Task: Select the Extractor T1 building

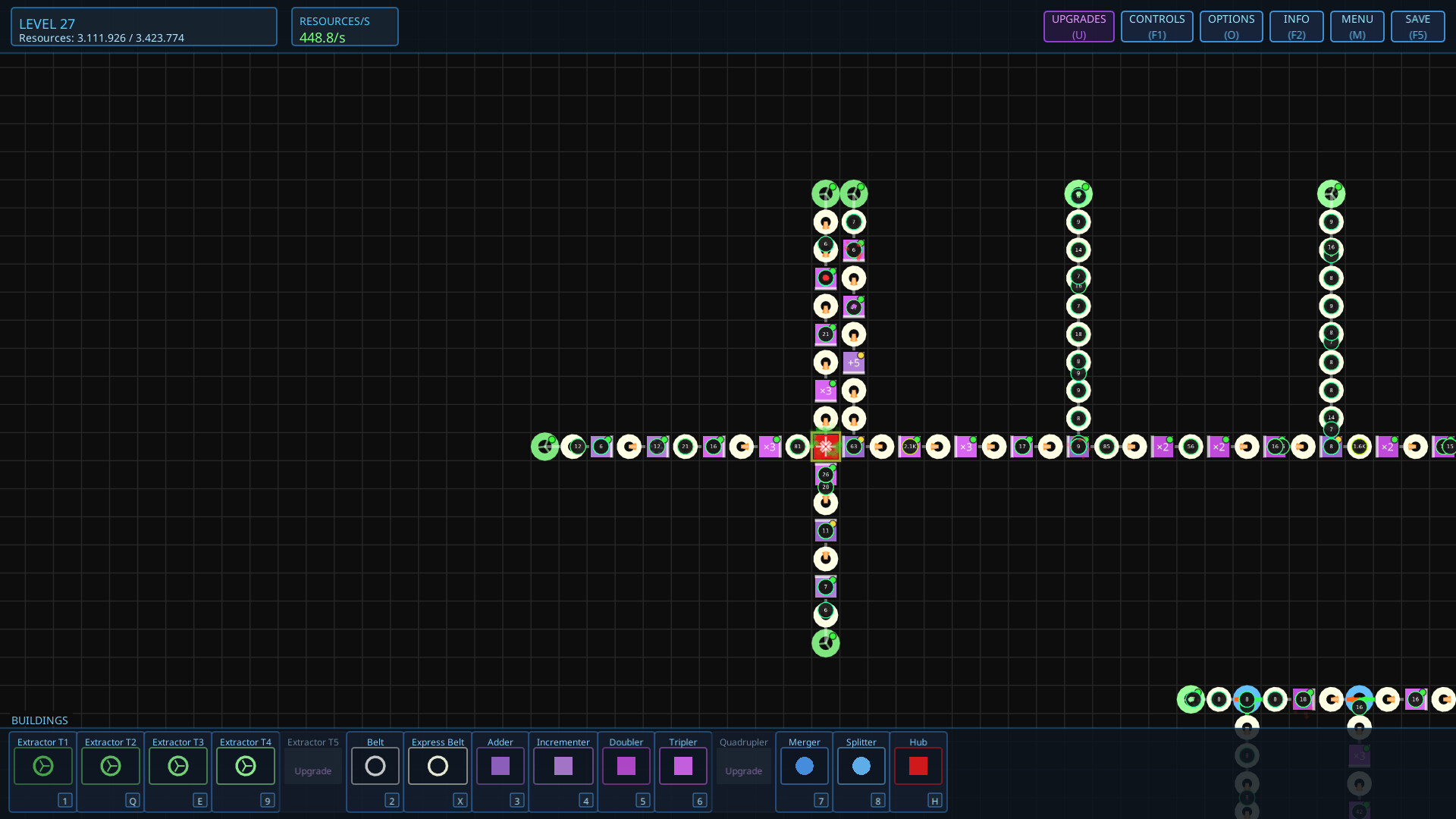Action: 42,766
